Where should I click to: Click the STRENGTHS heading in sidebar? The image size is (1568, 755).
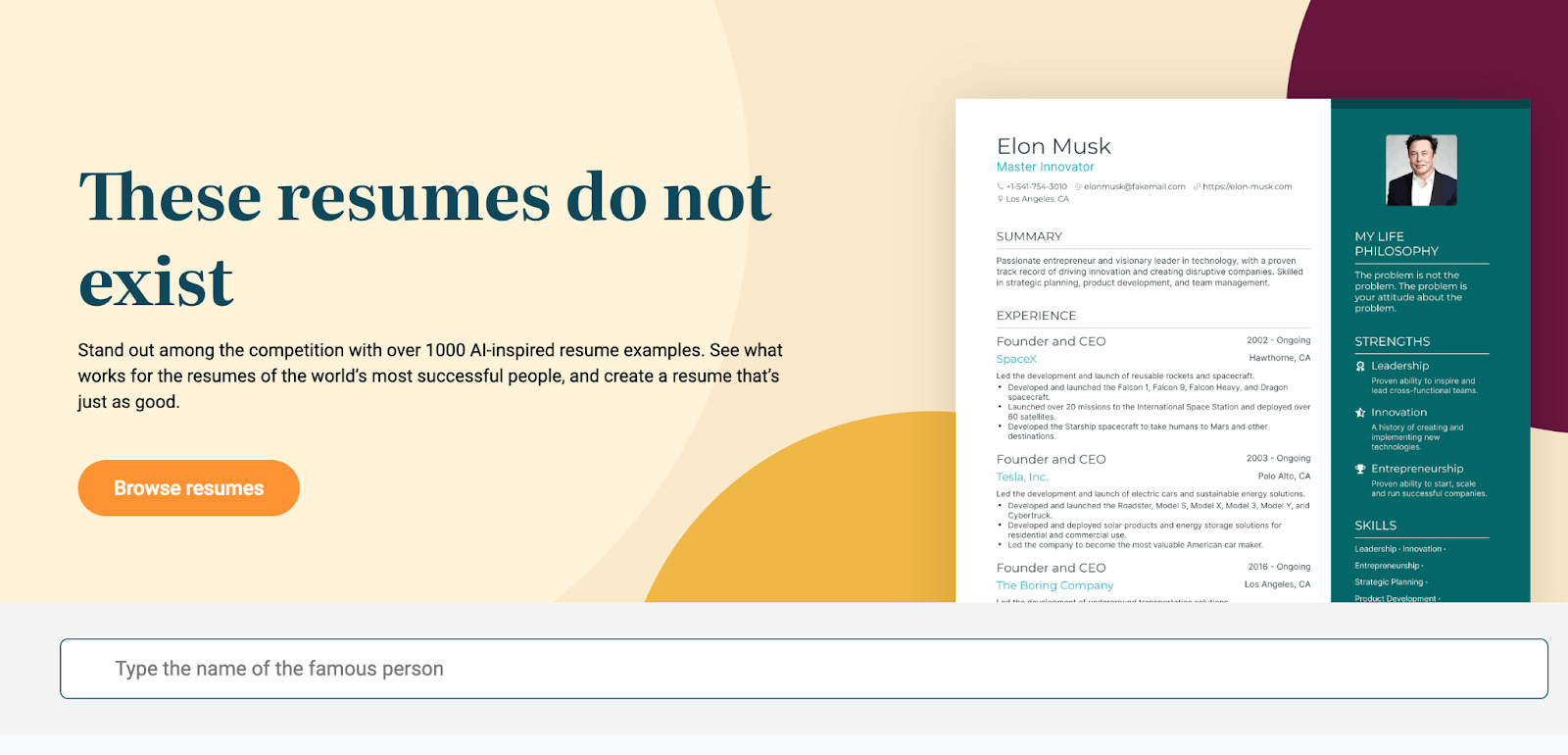pyautogui.click(x=1393, y=341)
